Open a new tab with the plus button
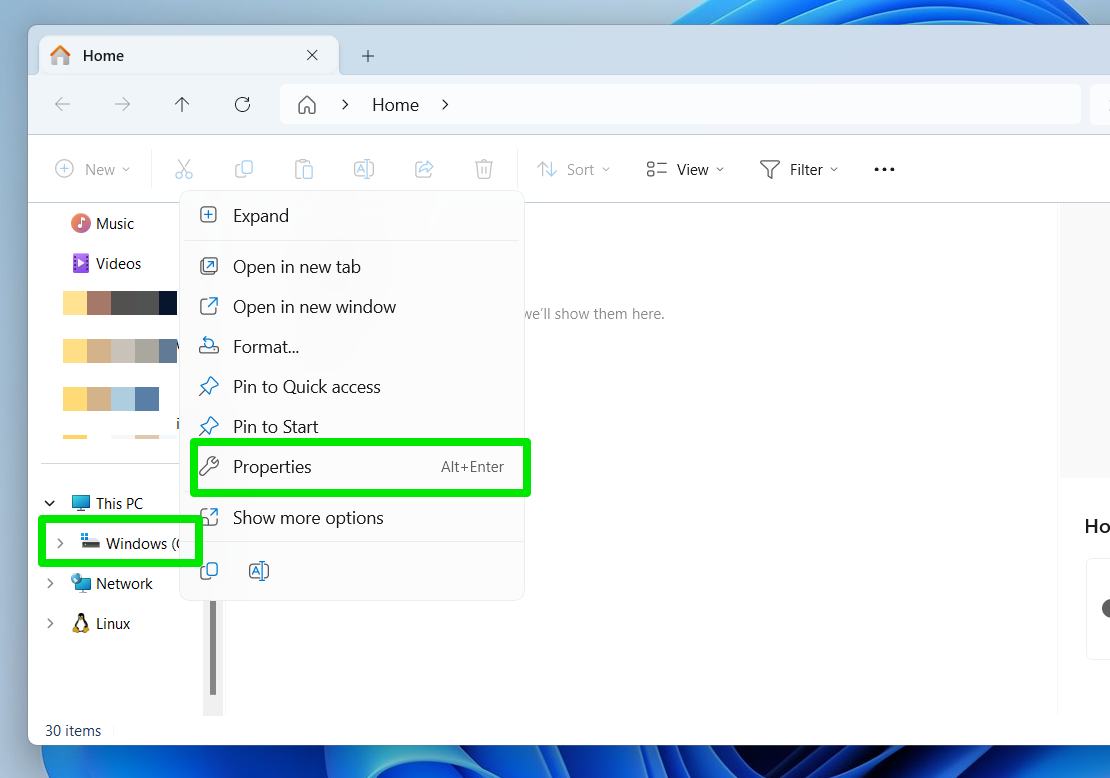 [x=367, y=56]
